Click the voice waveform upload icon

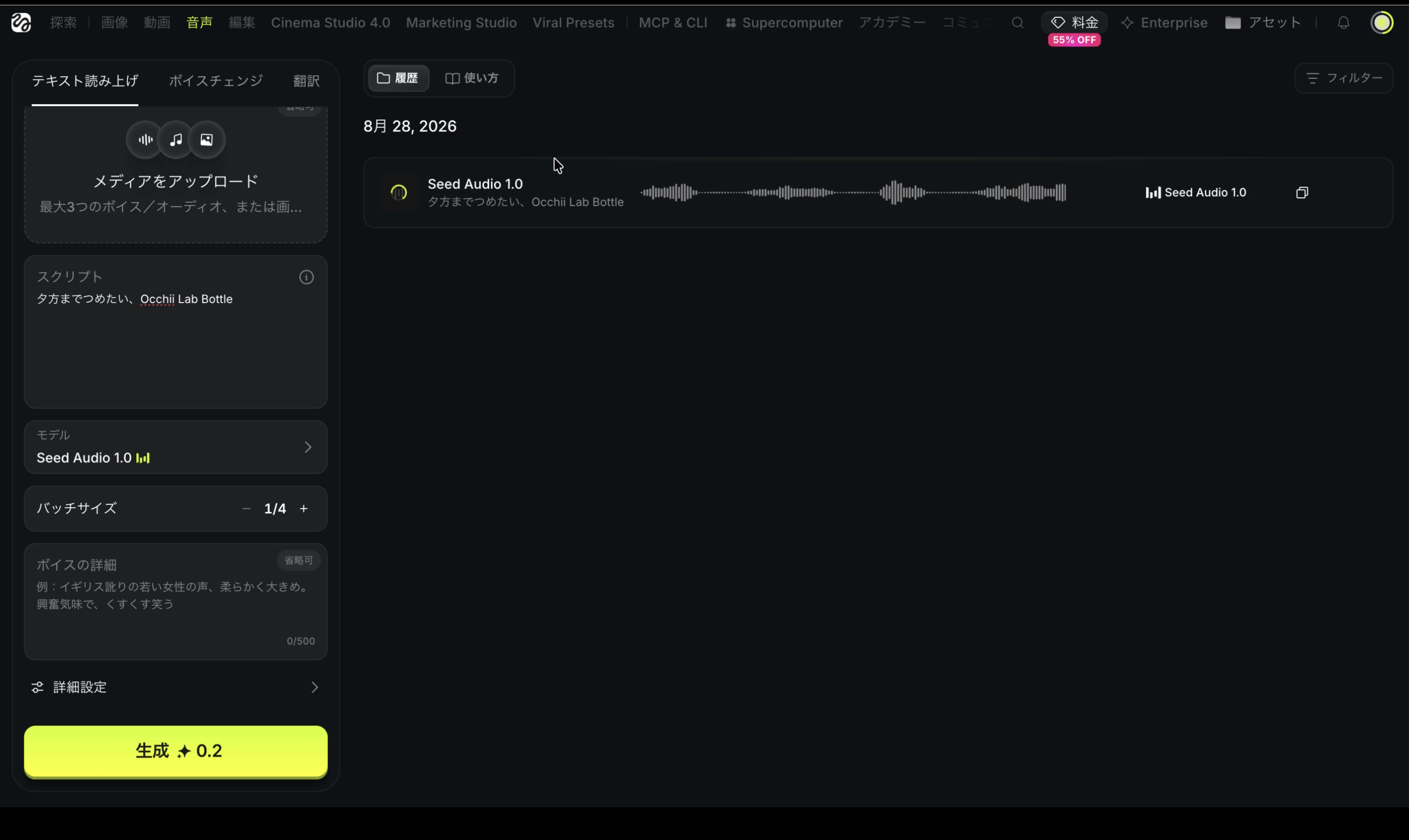click(146, 139)
